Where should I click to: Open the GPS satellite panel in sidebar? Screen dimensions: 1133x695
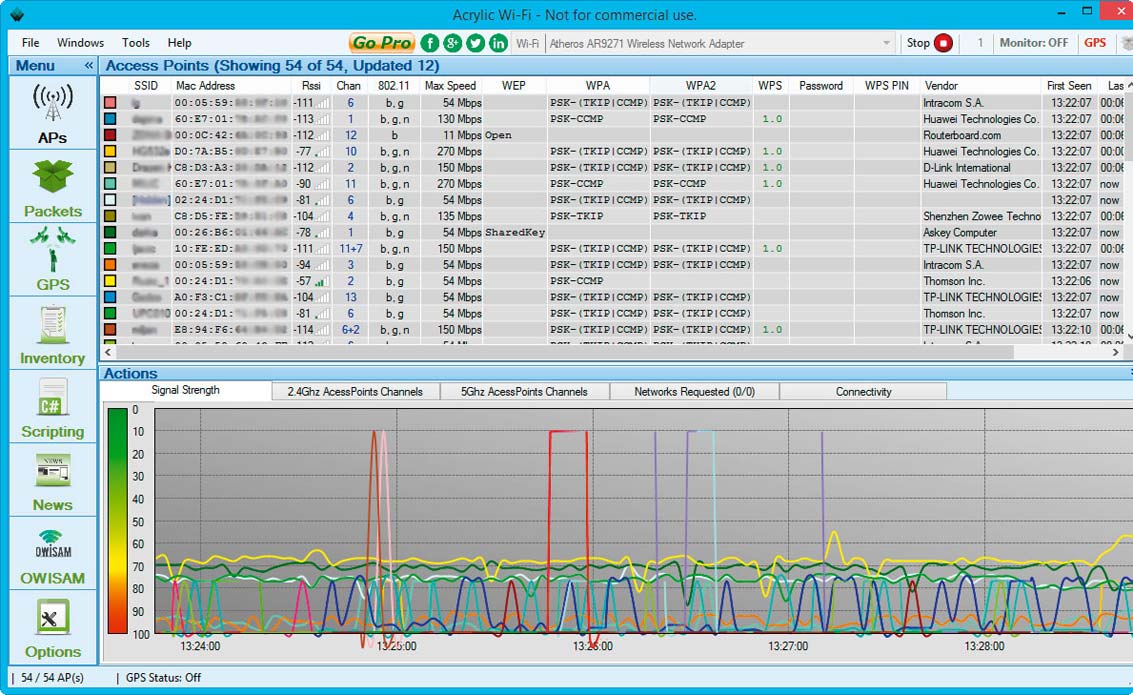click(53, 260)
